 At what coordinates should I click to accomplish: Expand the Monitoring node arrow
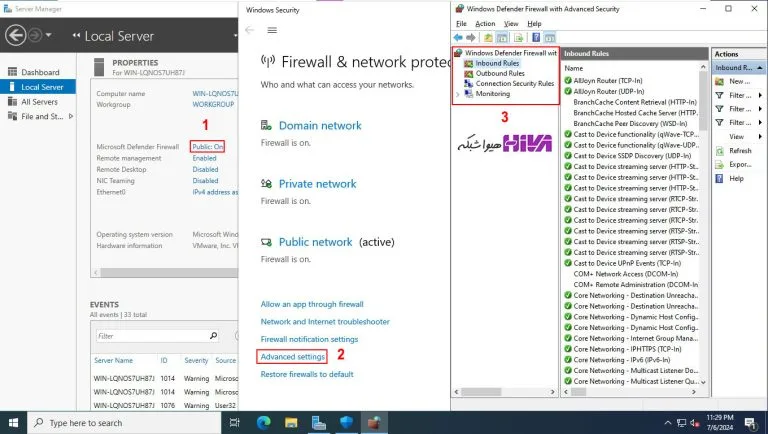tap(457, 94)
